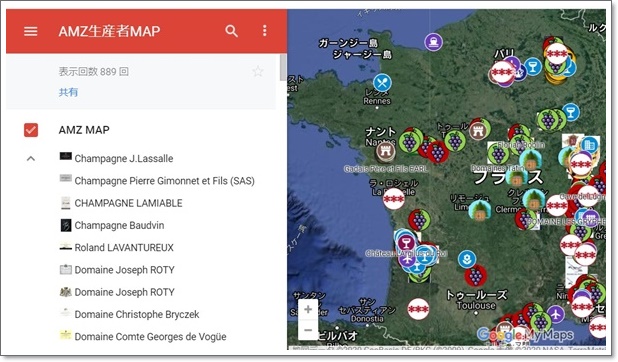The image size is (618, 362).
Task: Collapse the AMZ MAP layer list
Action: pos(31,159)
